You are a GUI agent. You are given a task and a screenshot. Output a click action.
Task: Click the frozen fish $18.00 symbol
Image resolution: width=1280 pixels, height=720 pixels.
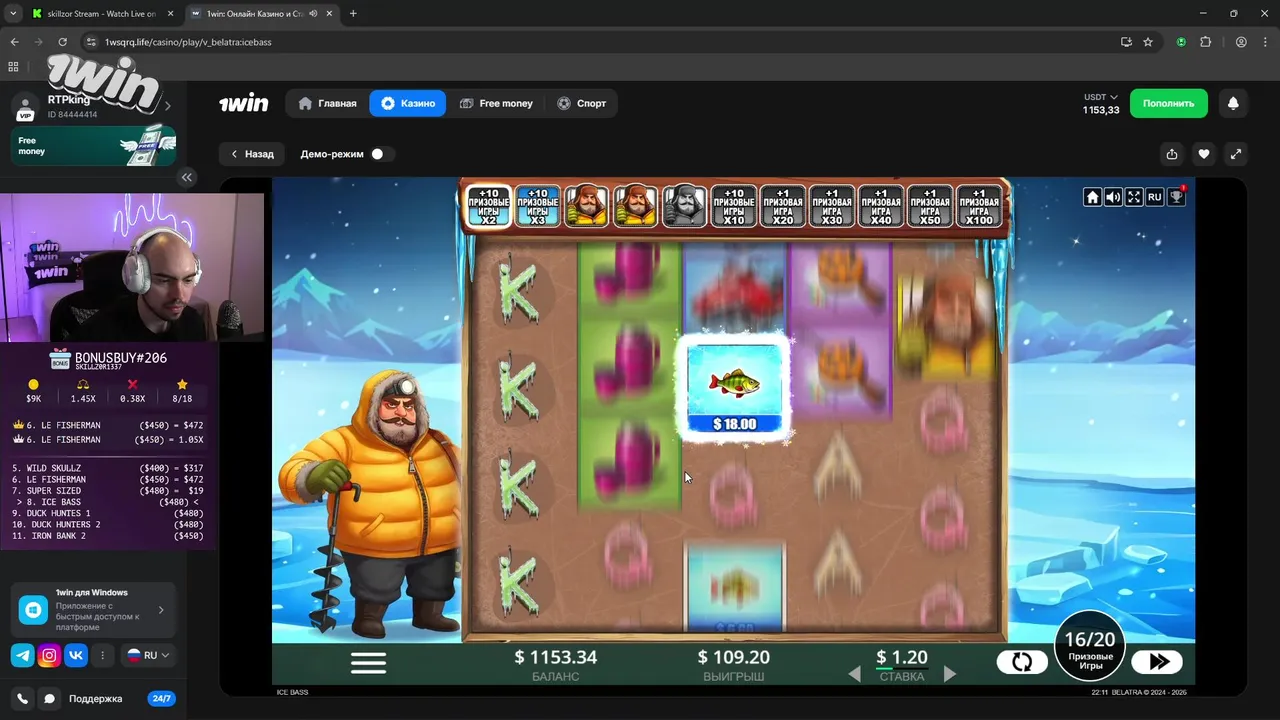tap(734, 390)
